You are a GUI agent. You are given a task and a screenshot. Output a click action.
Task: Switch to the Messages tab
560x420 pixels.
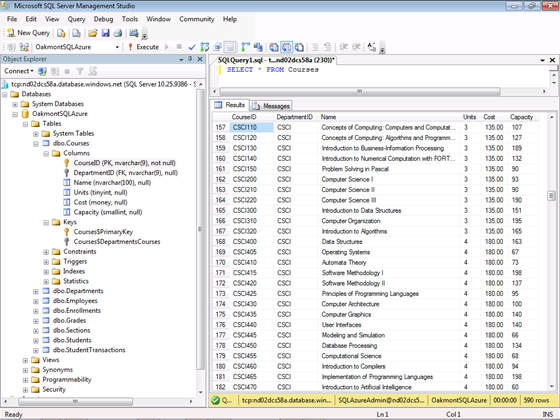pyautogui.click(x=271, y=106)
